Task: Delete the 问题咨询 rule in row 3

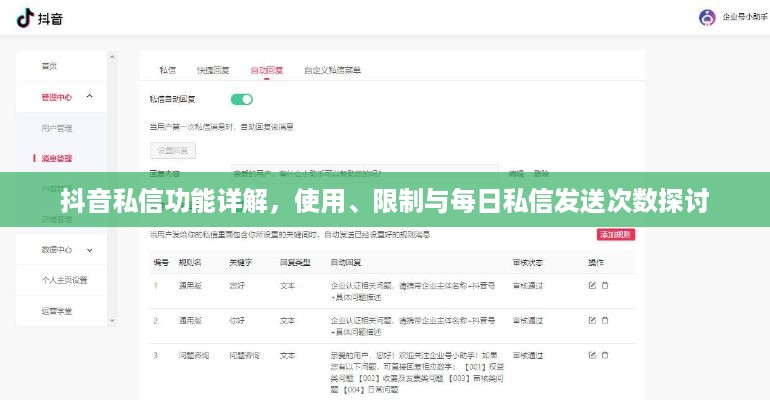Action: 605,355
